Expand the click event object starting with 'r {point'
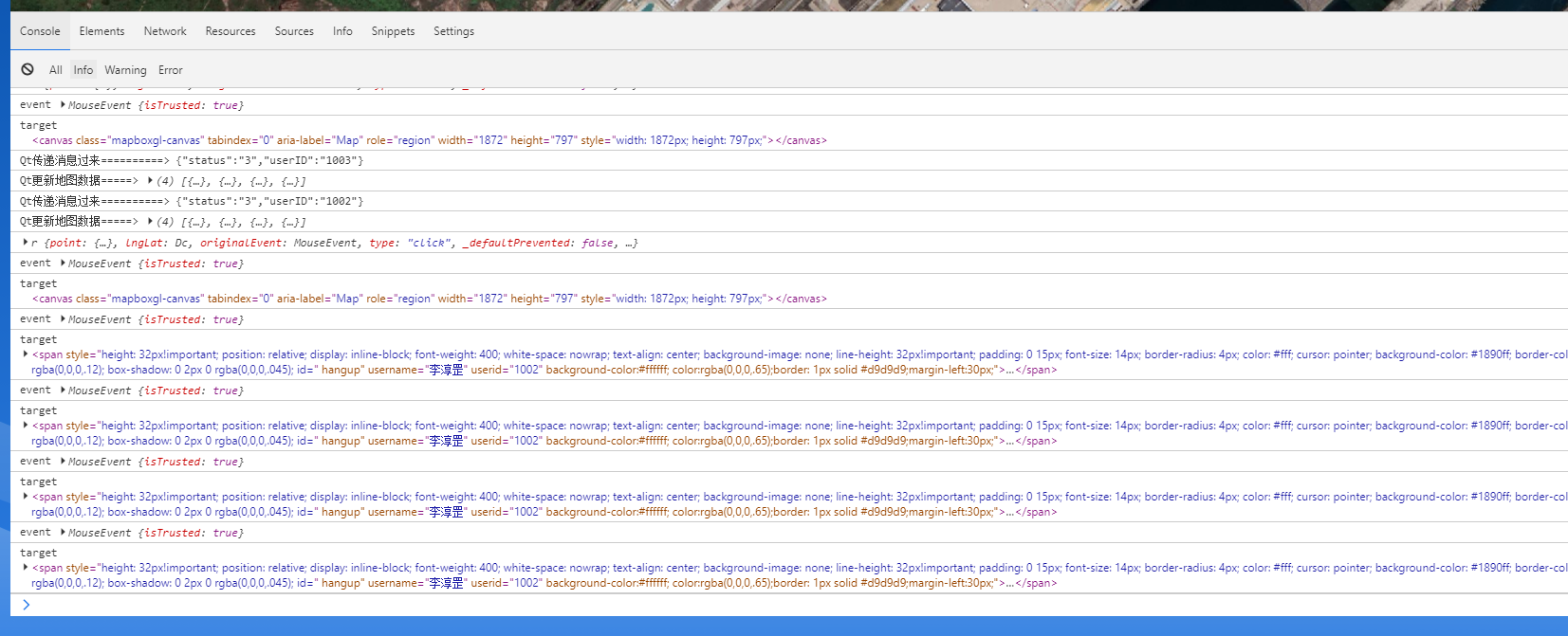1568x636 pixels. [26, 243]
